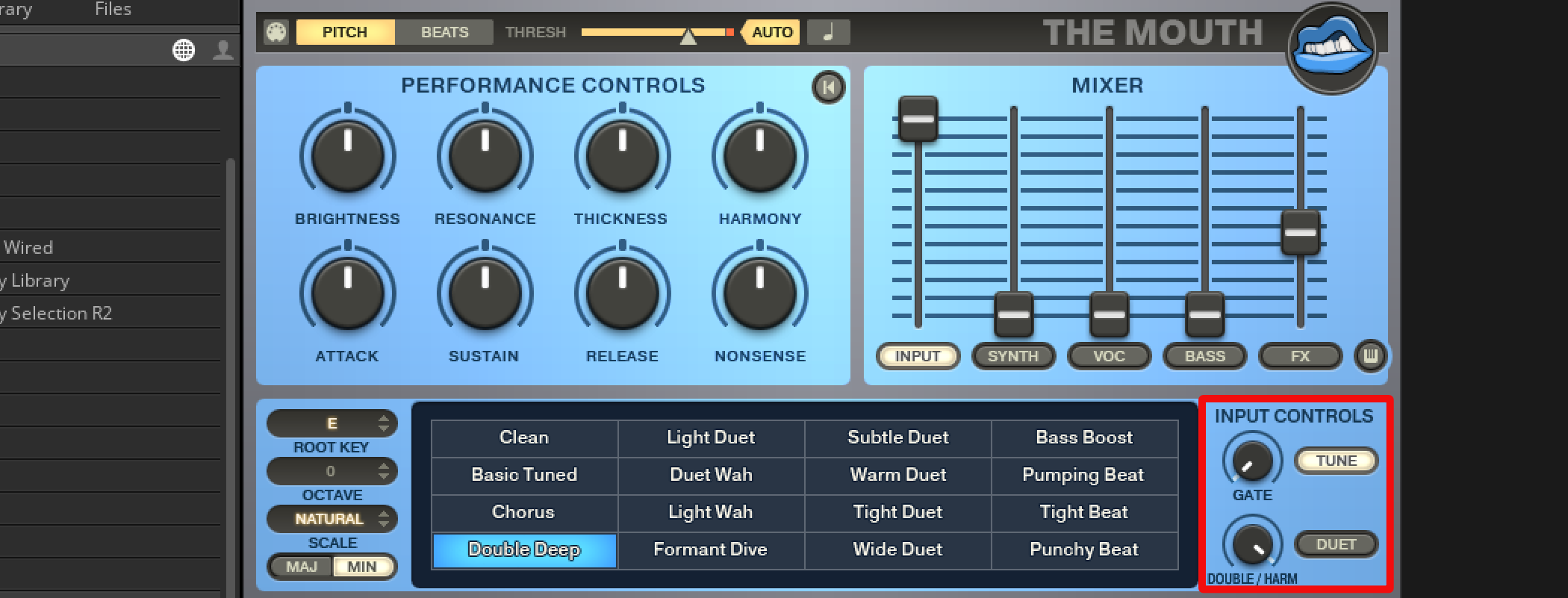Image resolution: width=1568 pixels, height=598 pixels.
Task: Click the OCTAVE stepper arrows
Action: coord(384,471)
